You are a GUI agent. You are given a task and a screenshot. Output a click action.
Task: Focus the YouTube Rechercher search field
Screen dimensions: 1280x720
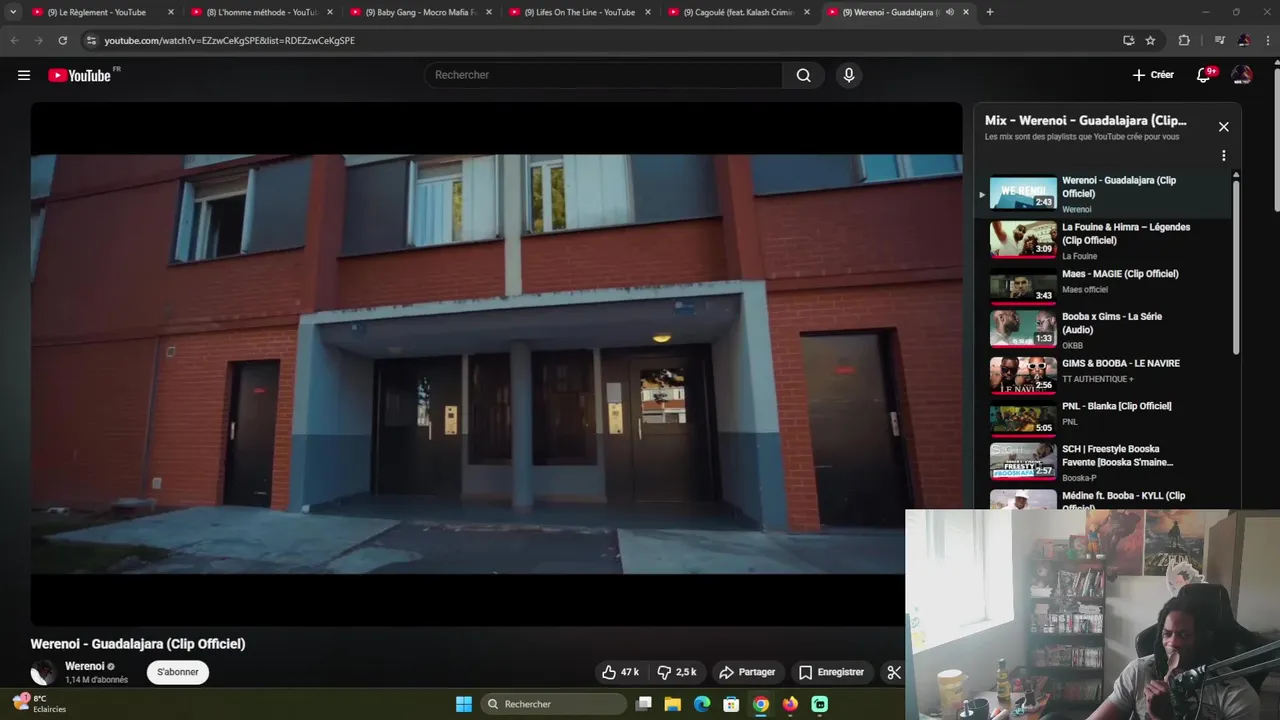click(605, 75)
